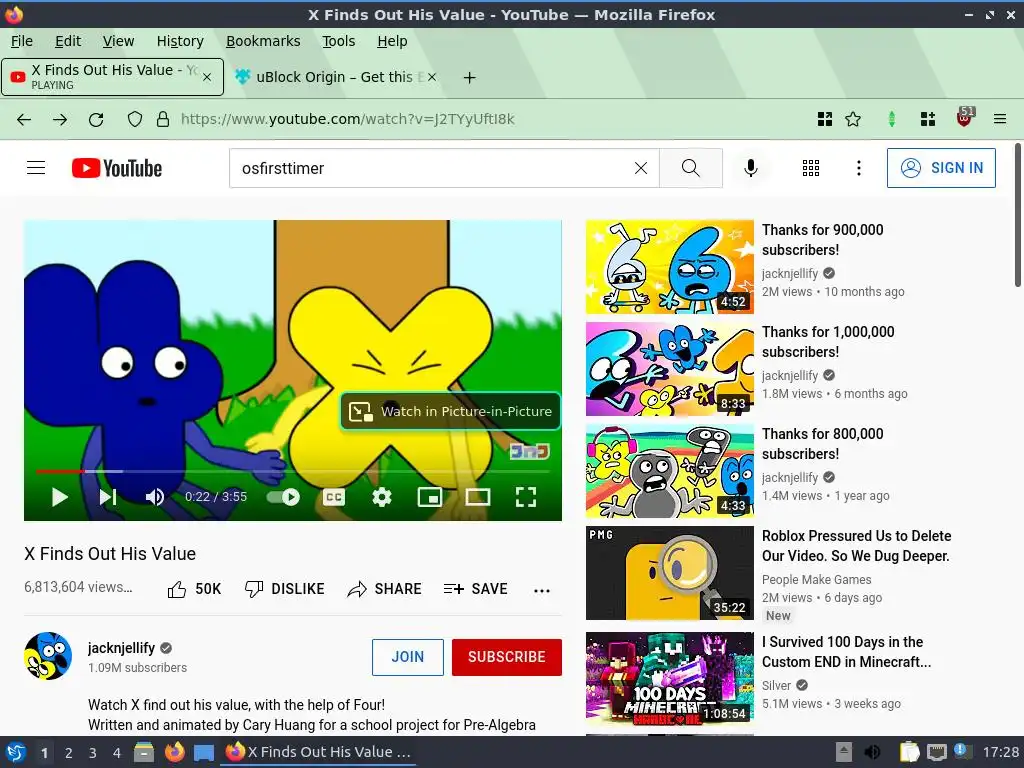
Task: Toggle the autoplay switch in the player
Action: (283, 497)
